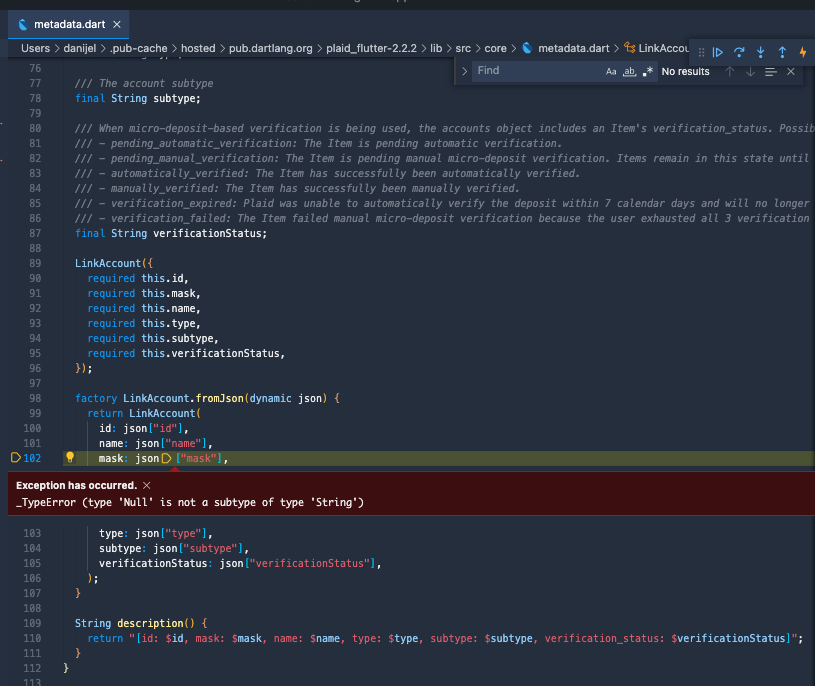Click into the Find input field
Image resolution: width=815 pixels, height=686 pixels.
tap(538, 71)
